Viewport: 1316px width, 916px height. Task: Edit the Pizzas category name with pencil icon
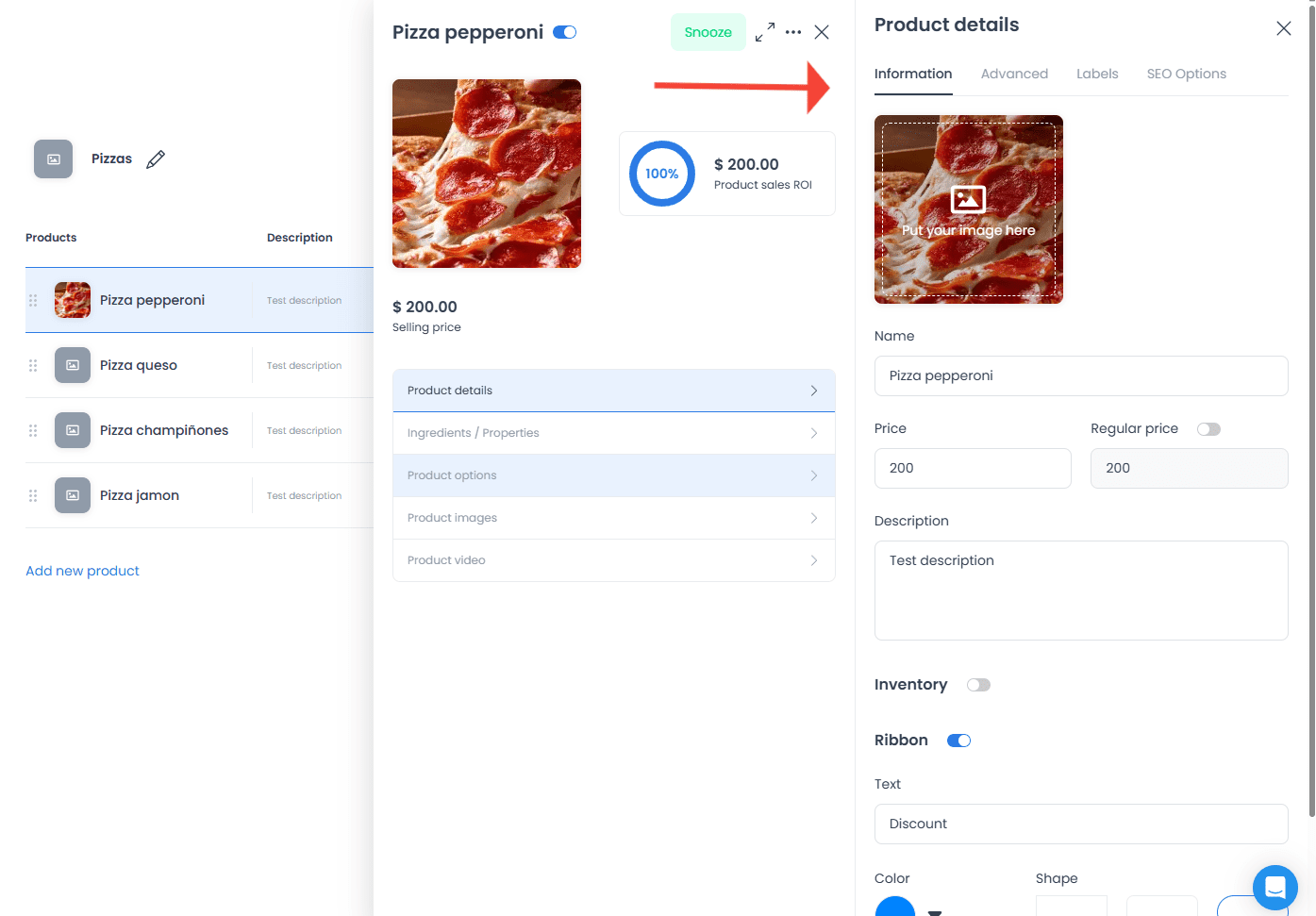pos(156,159)
